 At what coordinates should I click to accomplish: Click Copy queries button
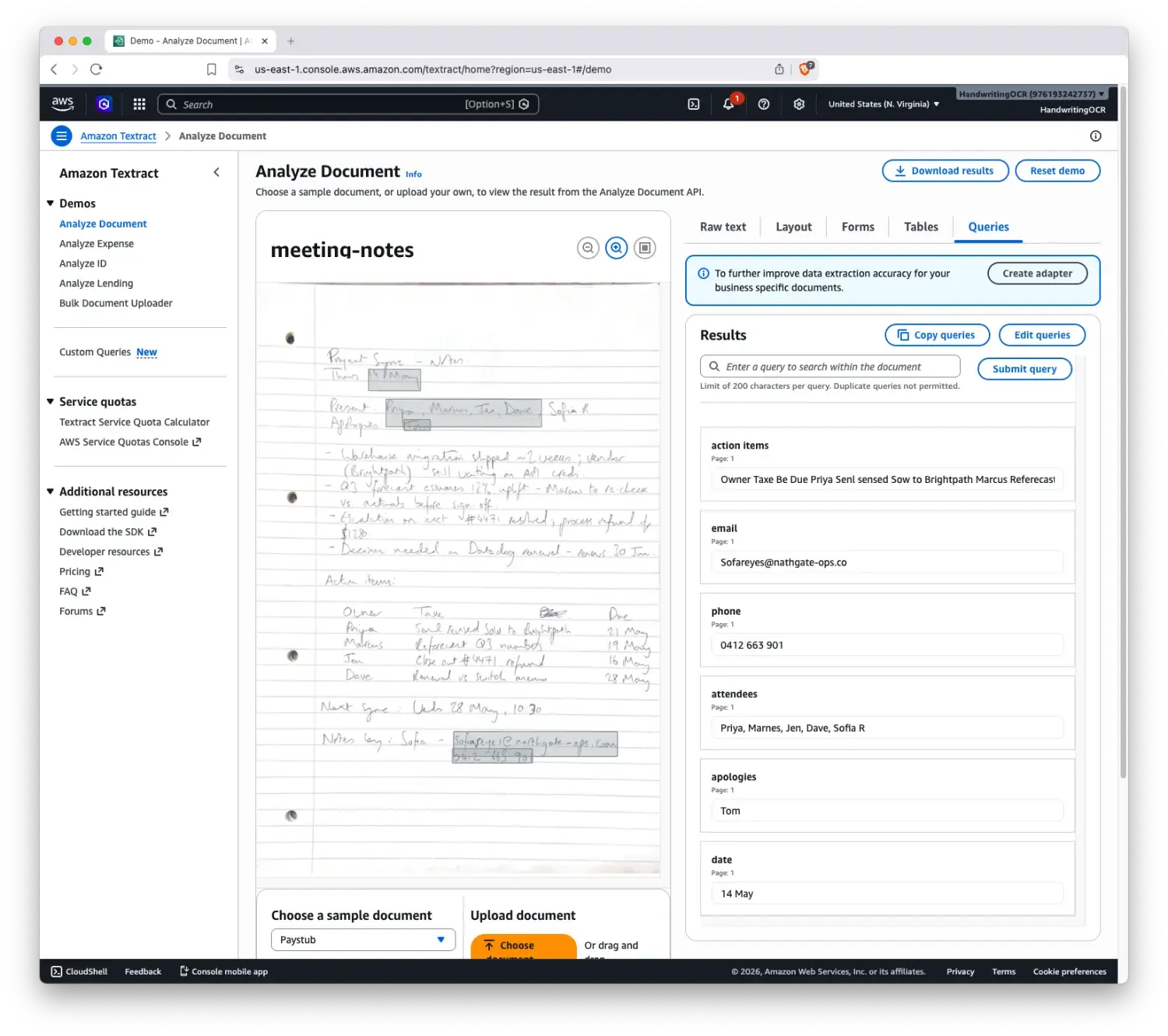[937, 335]
